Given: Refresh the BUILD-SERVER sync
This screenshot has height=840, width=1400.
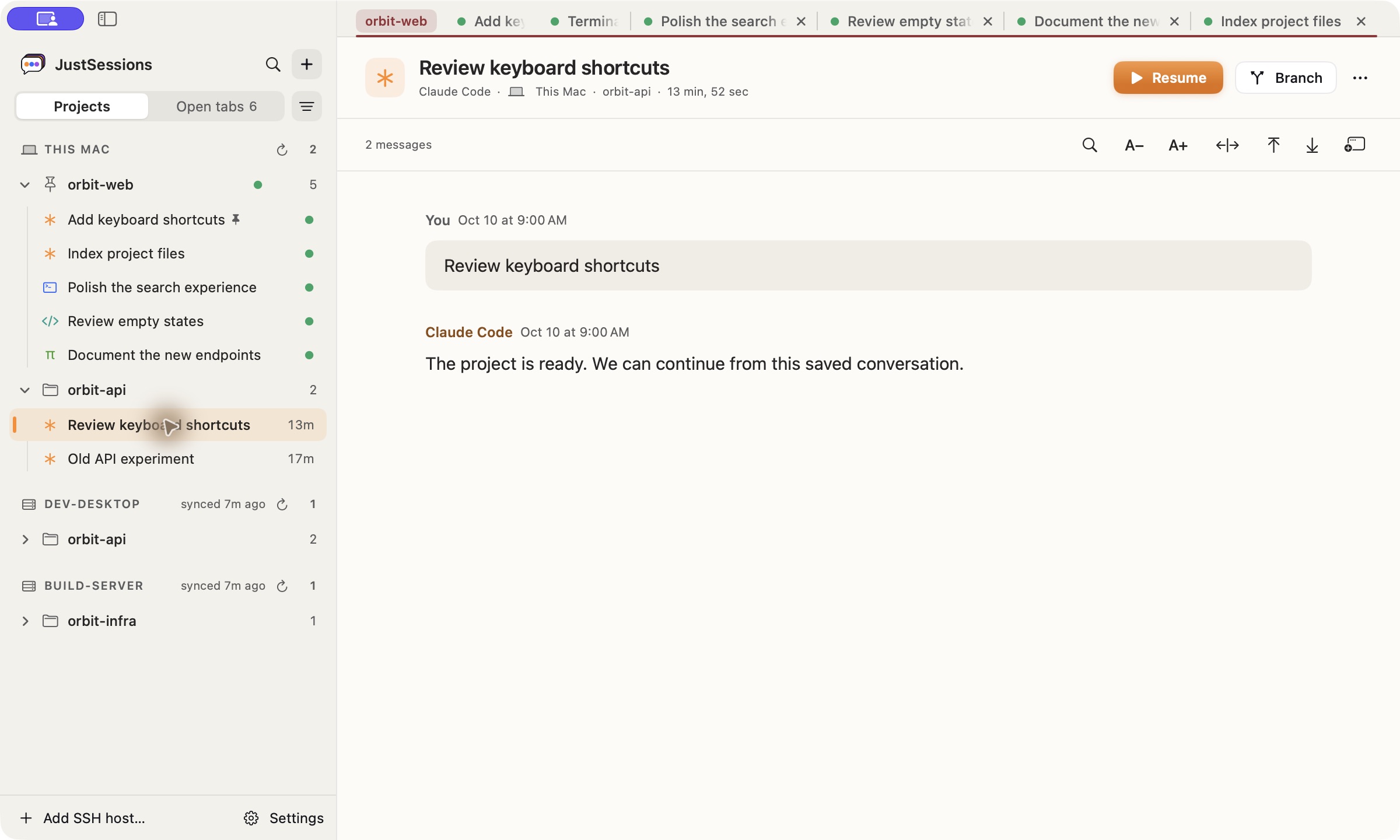Looking at the screenshot, I should coord(282,586).
